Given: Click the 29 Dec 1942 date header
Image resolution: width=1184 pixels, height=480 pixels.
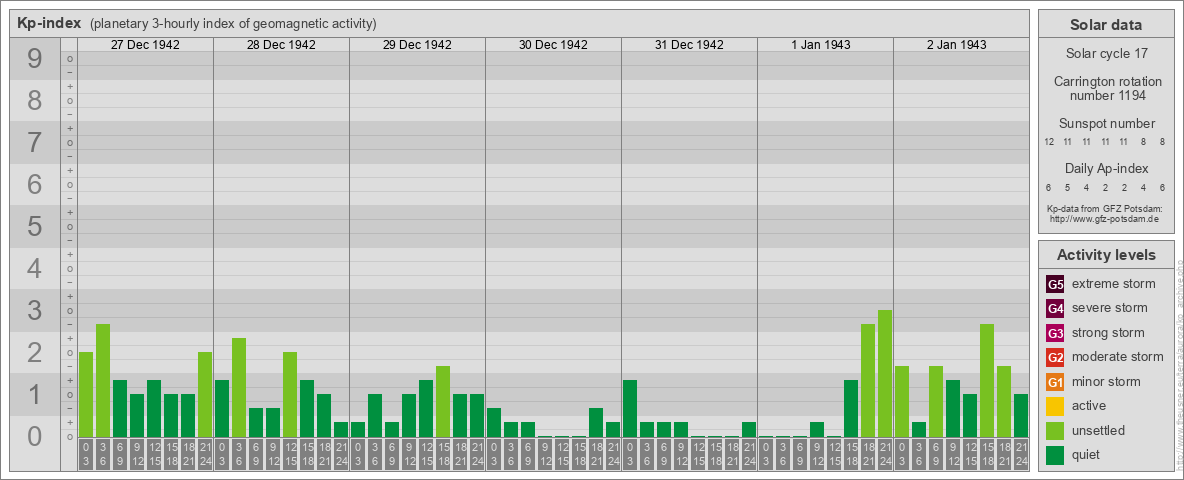Looking at the screenshot, I should point(417,45).
